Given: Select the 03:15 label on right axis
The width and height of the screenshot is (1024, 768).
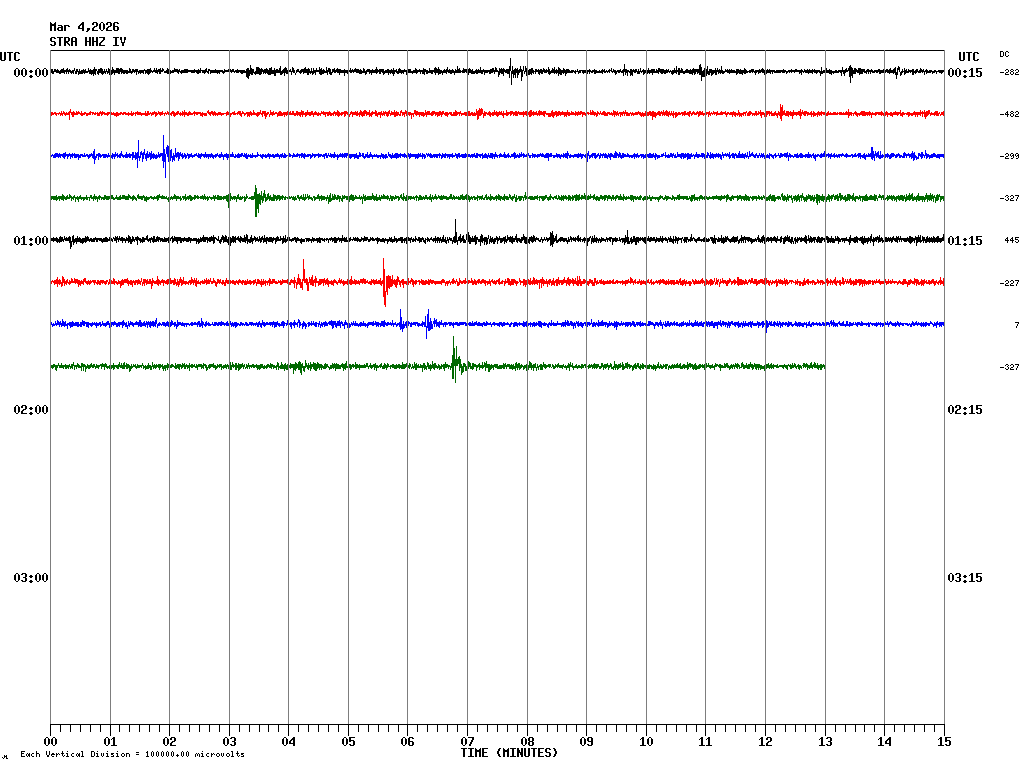Looking at the screenshot, I should 964,578.
